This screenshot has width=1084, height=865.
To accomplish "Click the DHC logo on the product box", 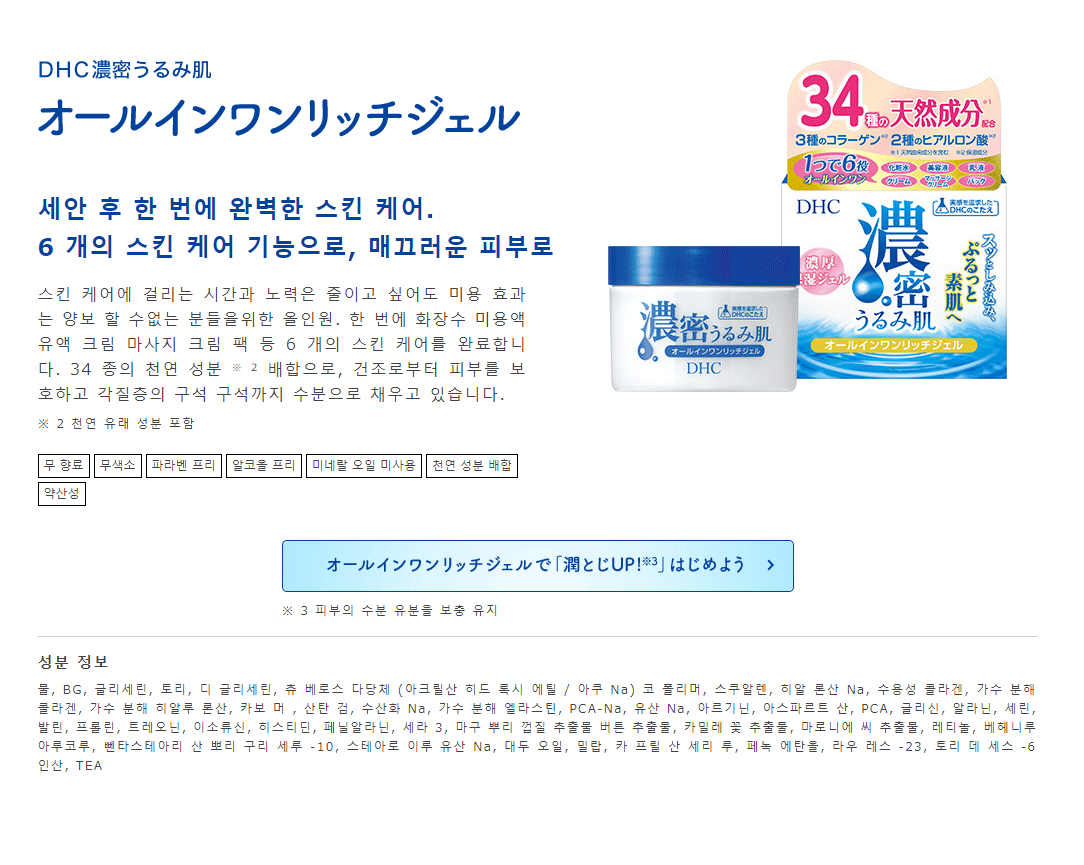I will (818, 207).
